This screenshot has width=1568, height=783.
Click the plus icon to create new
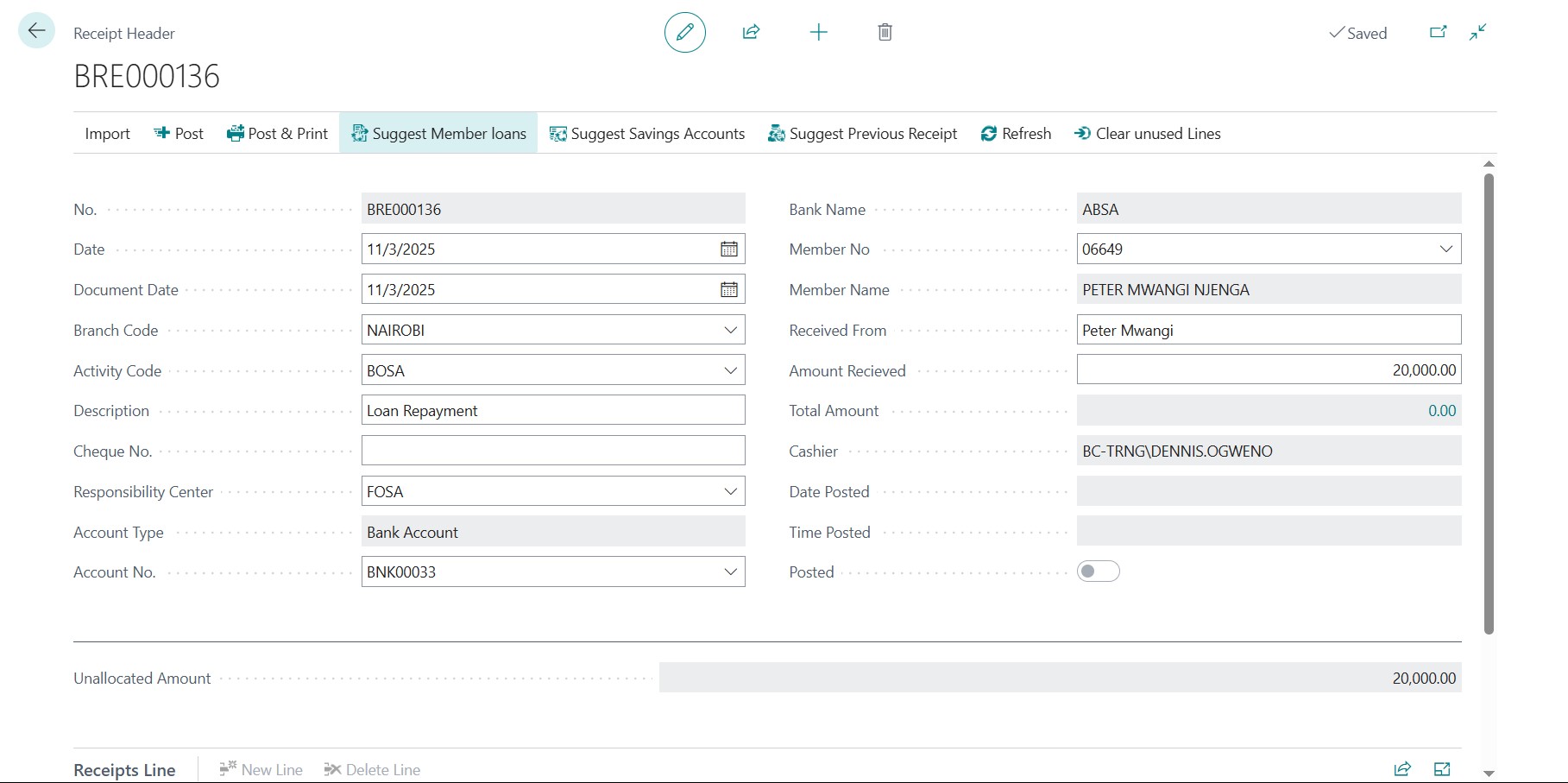[818, 33]
